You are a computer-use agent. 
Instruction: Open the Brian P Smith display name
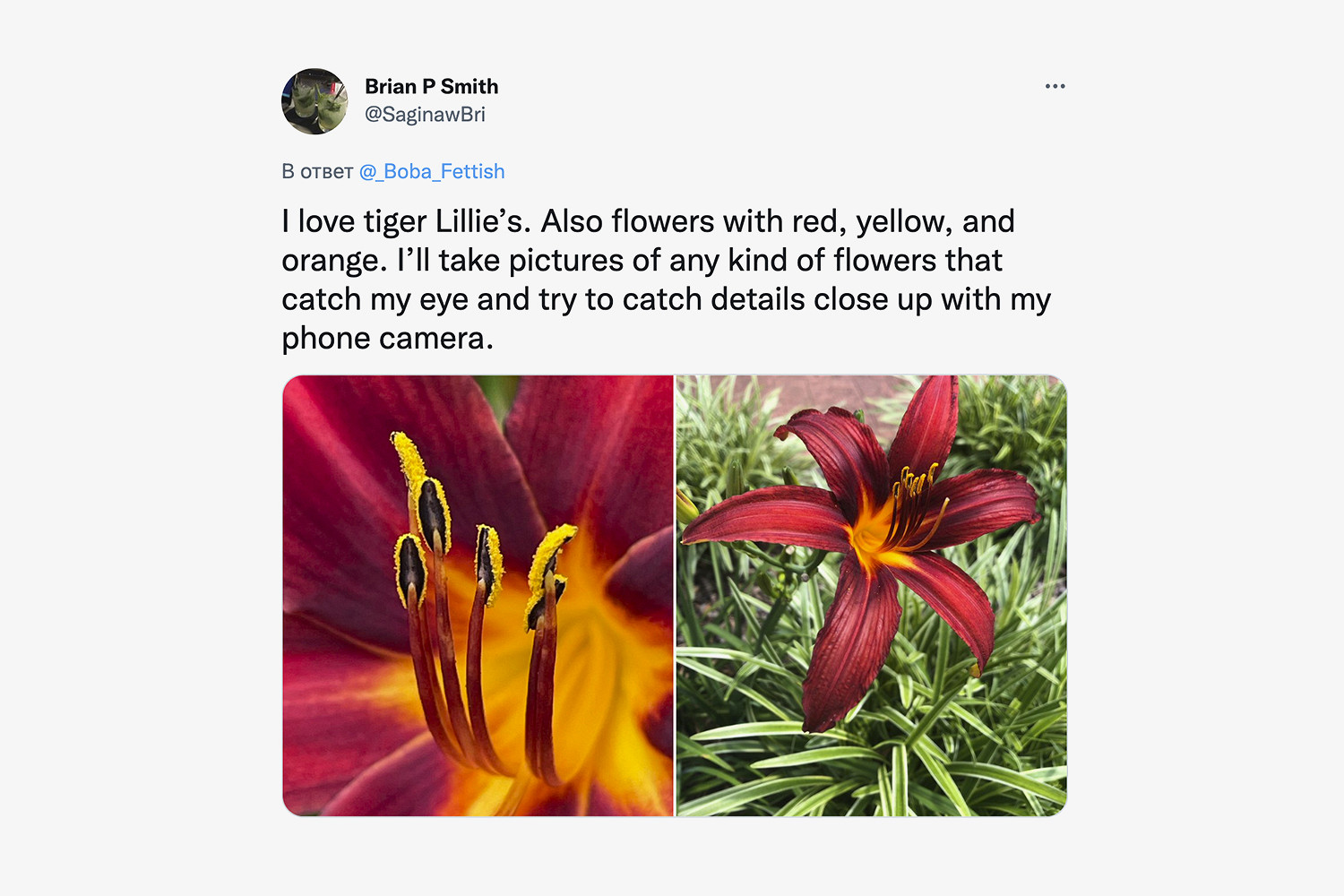pyautogui.click(x=431, y=86)
